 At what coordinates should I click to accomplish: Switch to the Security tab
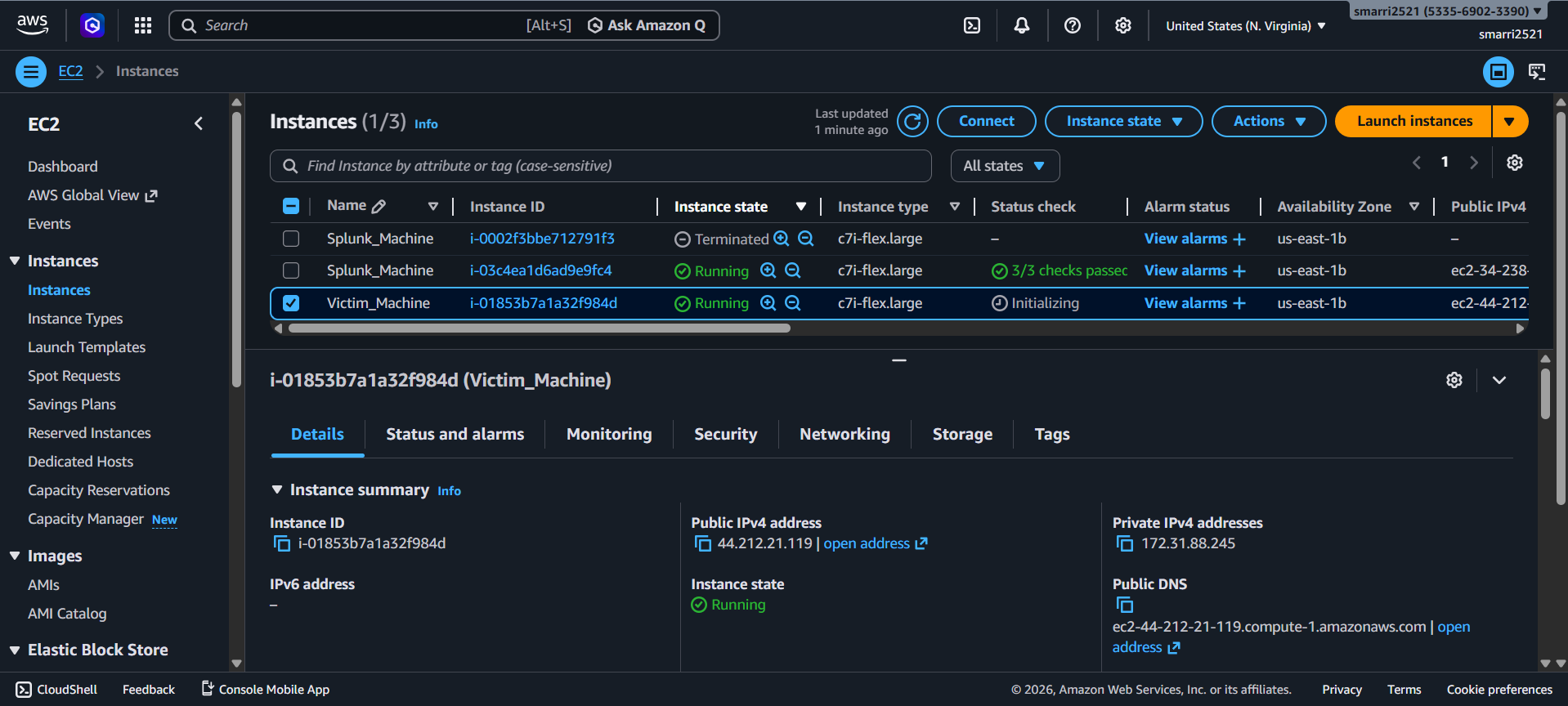725,434
